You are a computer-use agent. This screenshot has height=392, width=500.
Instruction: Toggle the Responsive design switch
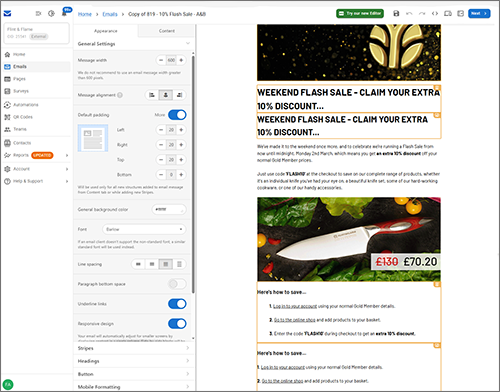[177, 324]
